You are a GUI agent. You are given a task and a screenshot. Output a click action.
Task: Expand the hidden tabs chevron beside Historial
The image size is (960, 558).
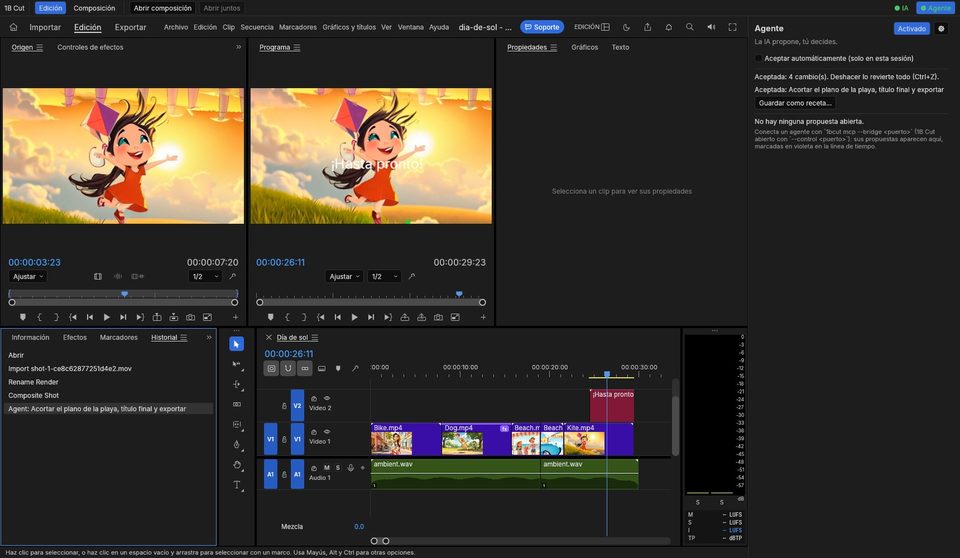[209, 337]
